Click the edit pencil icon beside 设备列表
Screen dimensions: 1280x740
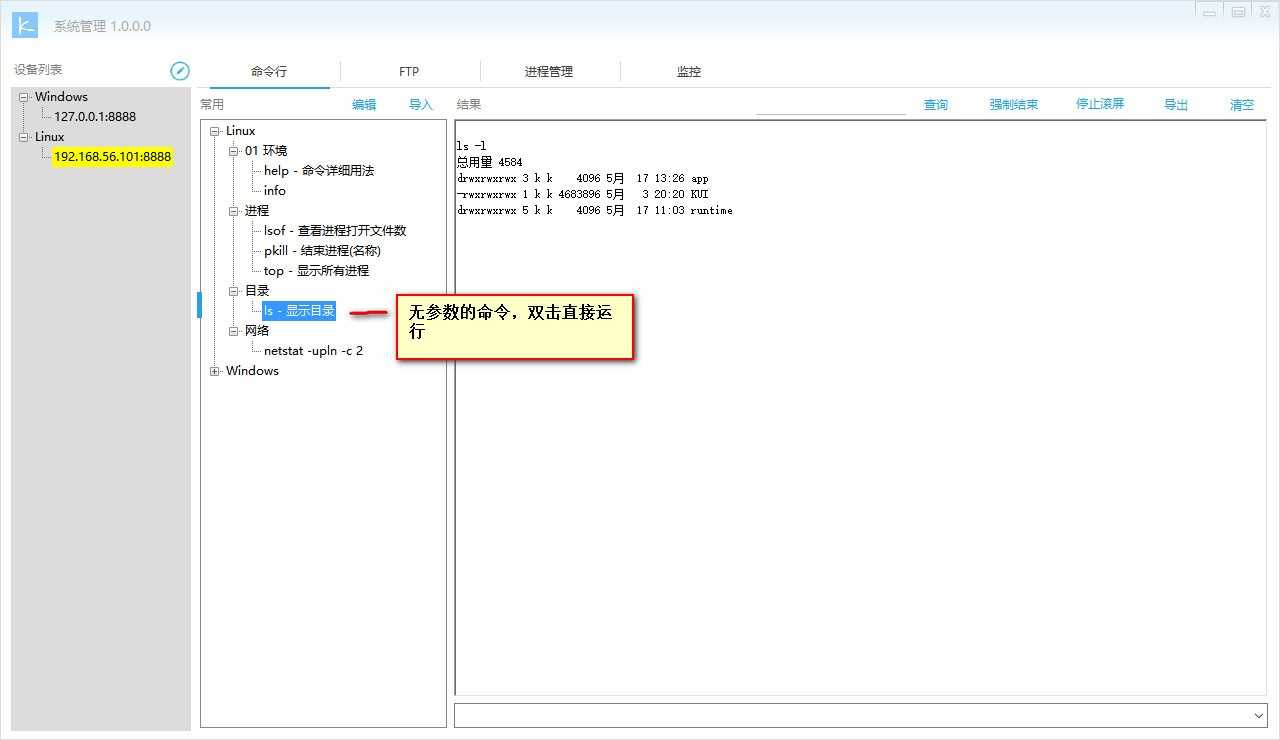coord(180,70)
